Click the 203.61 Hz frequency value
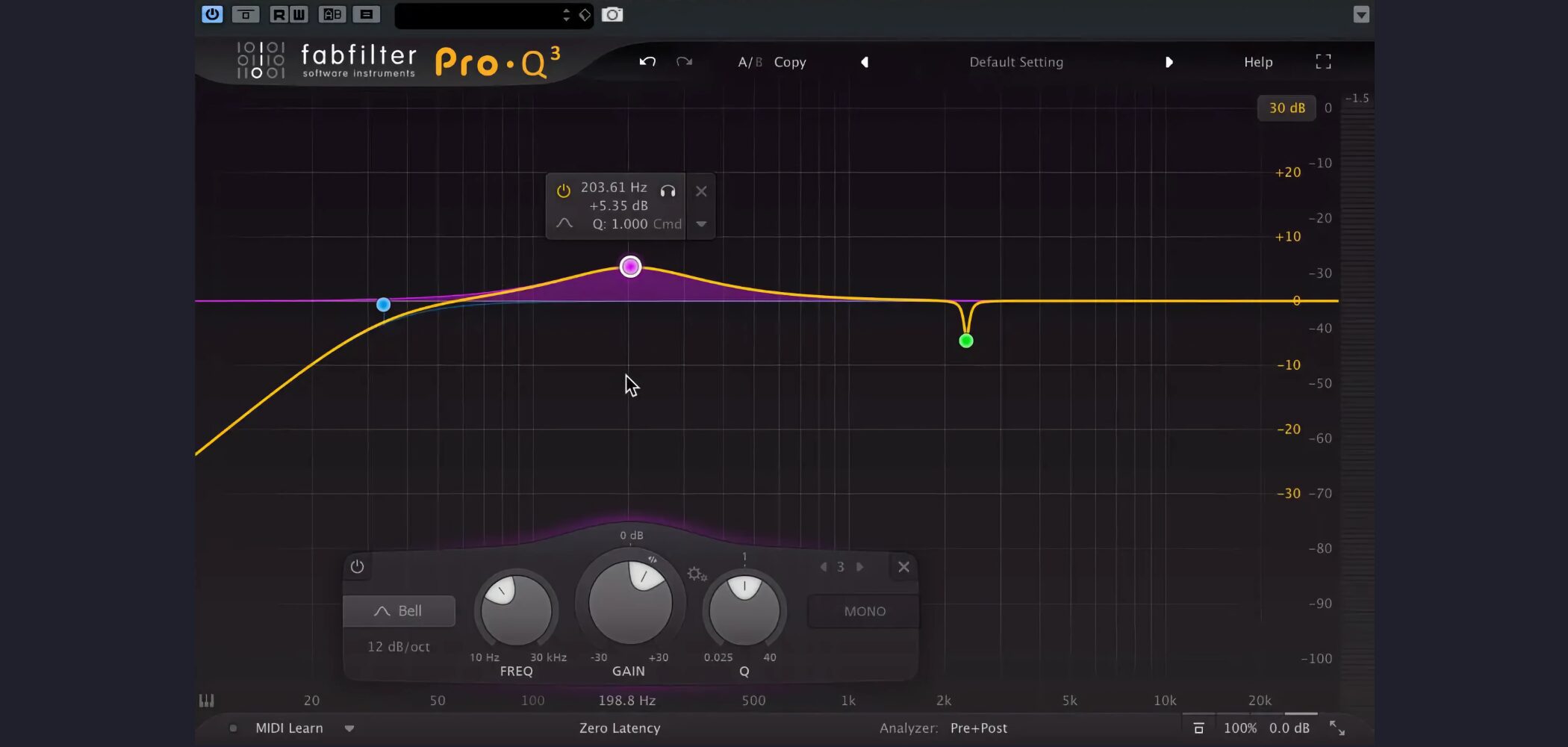 (614, 187)
